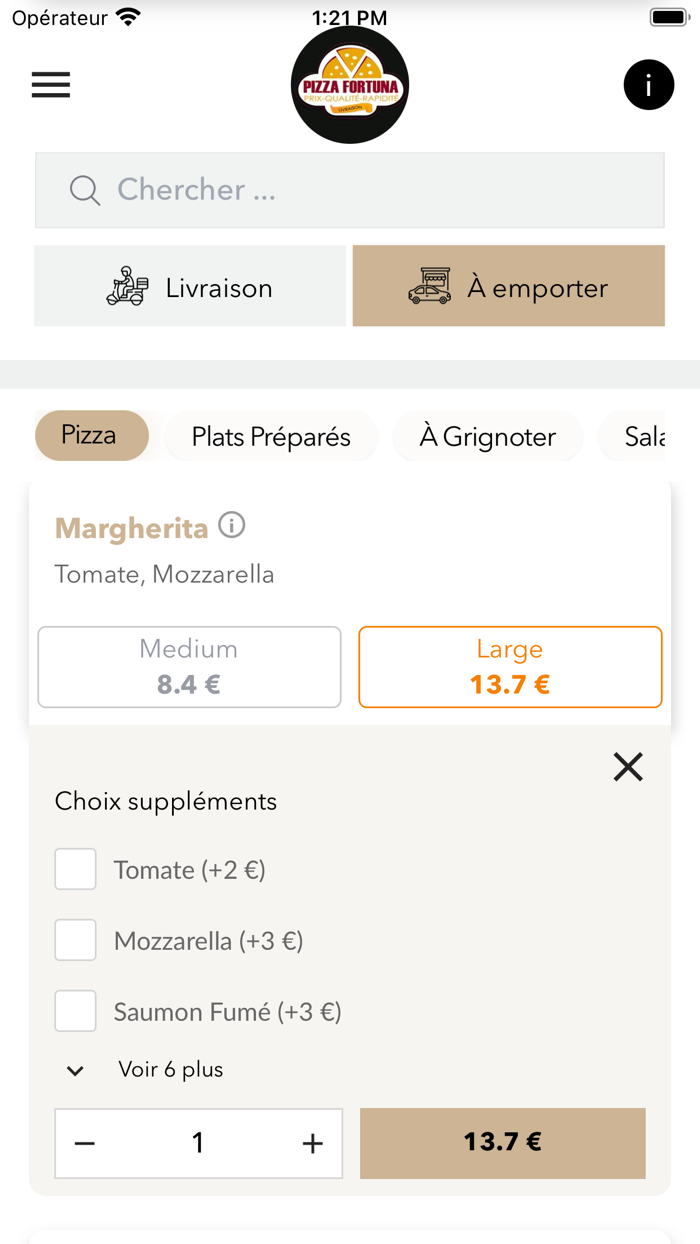Choose the Medium 8.4 € size
700x1244 pixels.
click(x=188, y=666)
